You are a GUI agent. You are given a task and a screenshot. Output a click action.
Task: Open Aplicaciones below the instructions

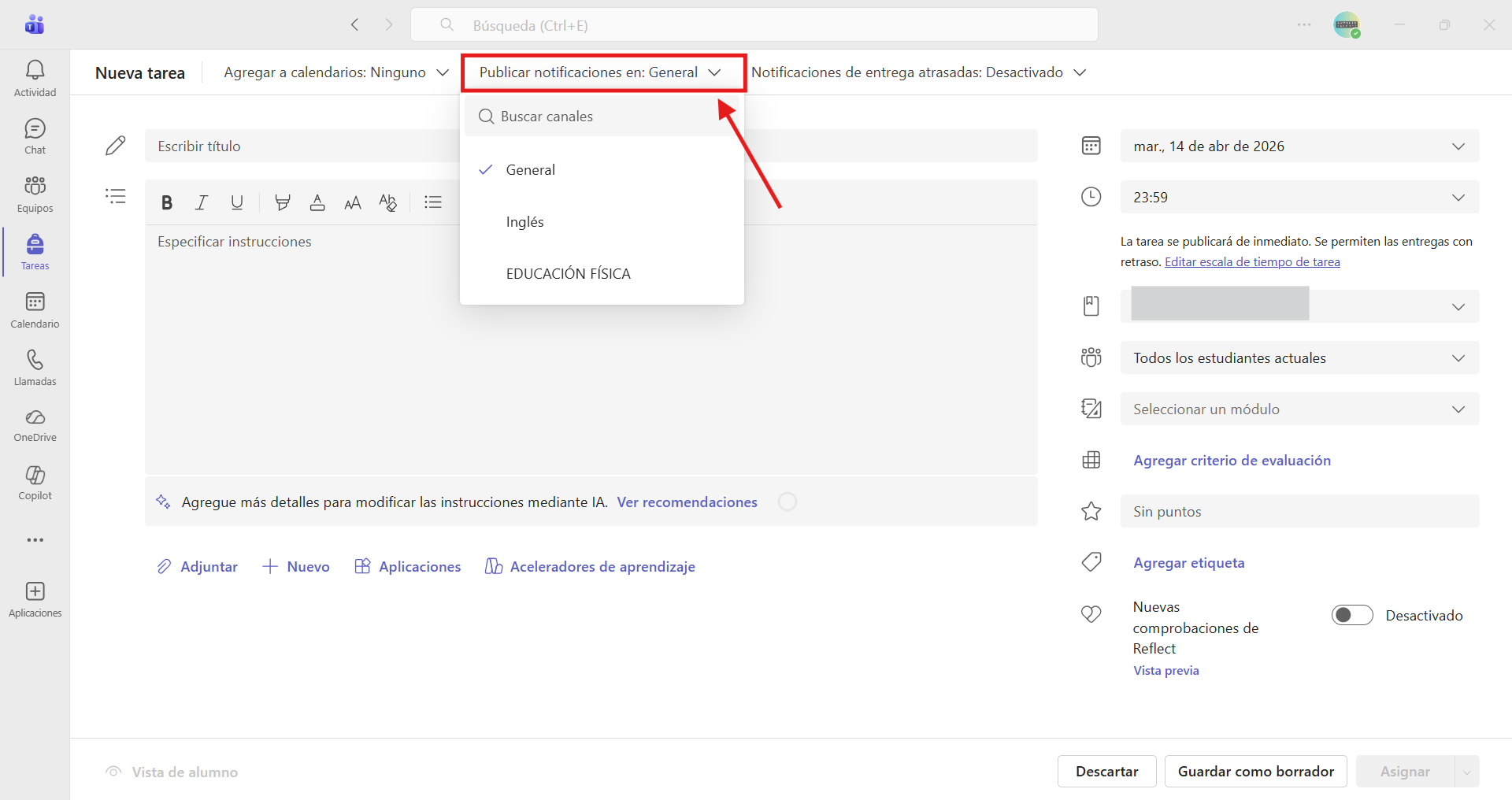(408, 567)
